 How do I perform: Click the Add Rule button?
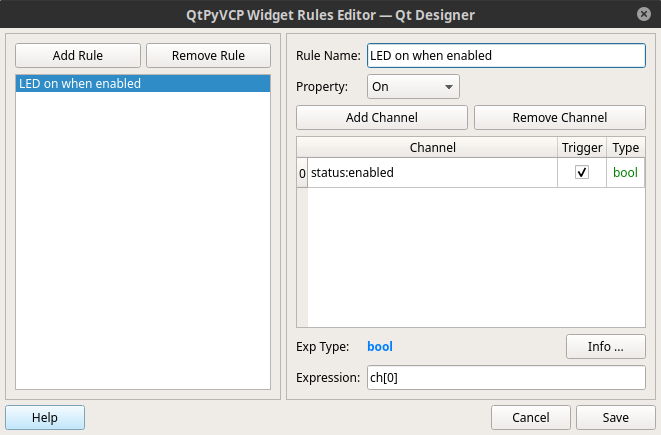tap(78, 55)
